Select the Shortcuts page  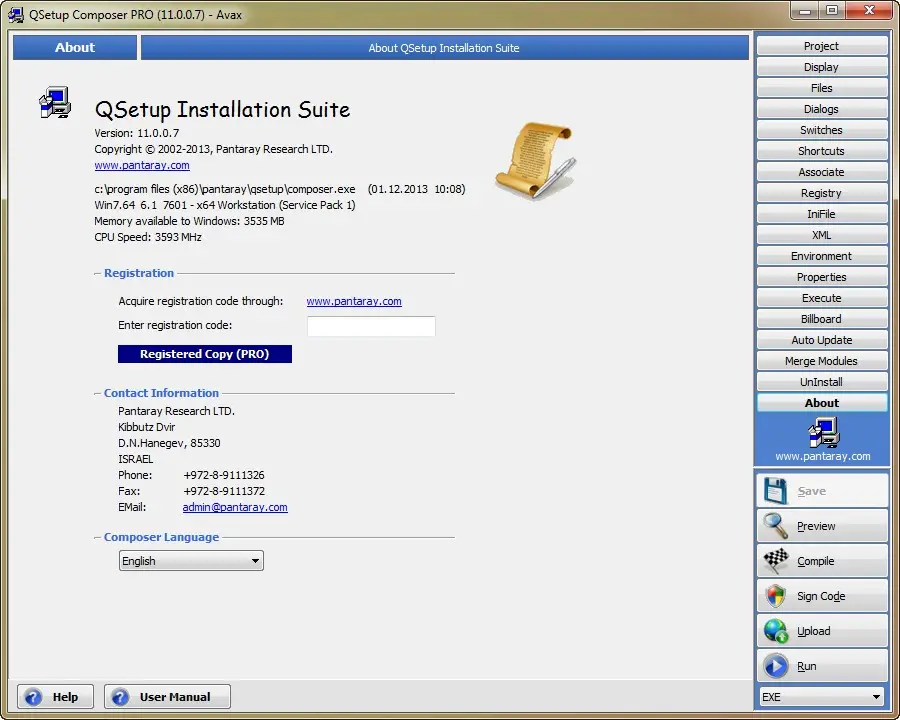(x=822, y=151)
